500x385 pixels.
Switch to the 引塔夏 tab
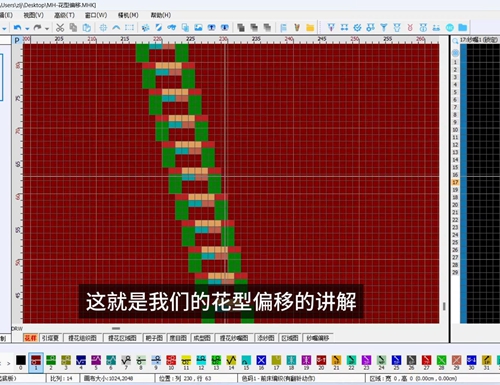pyautogui.click(x=50, y=338)
